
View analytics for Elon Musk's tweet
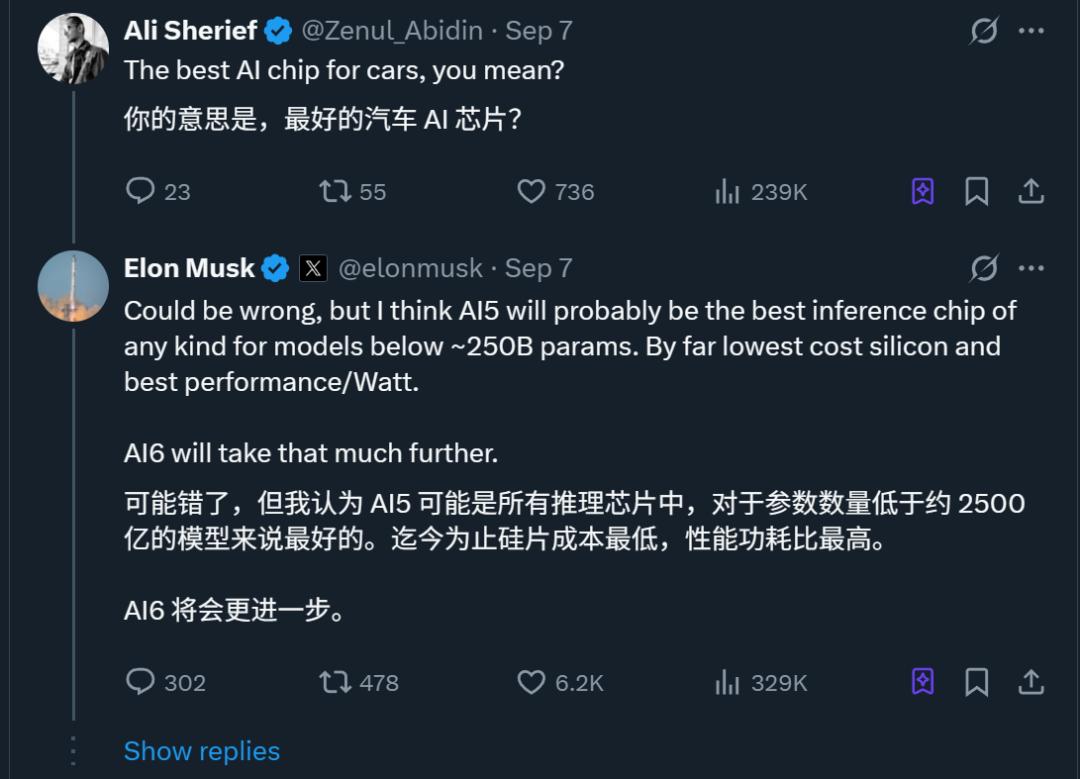coord(727,682)
